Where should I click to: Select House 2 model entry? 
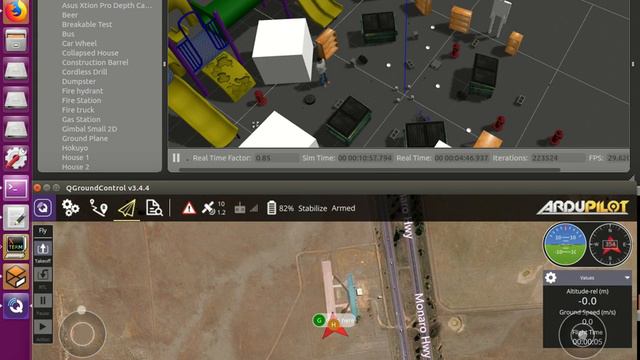click(76, 167)
